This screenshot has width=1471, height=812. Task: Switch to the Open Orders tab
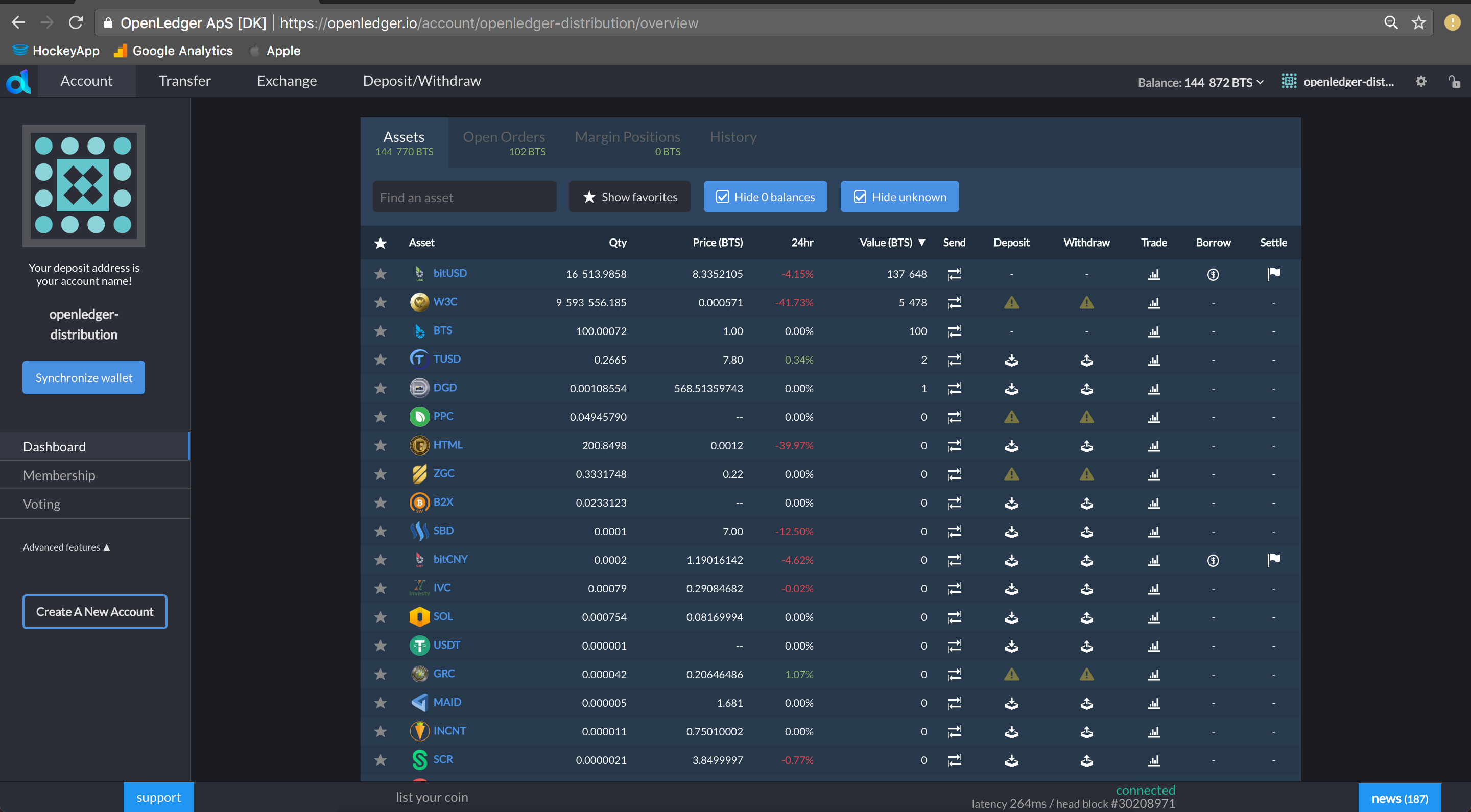(504, 143)
